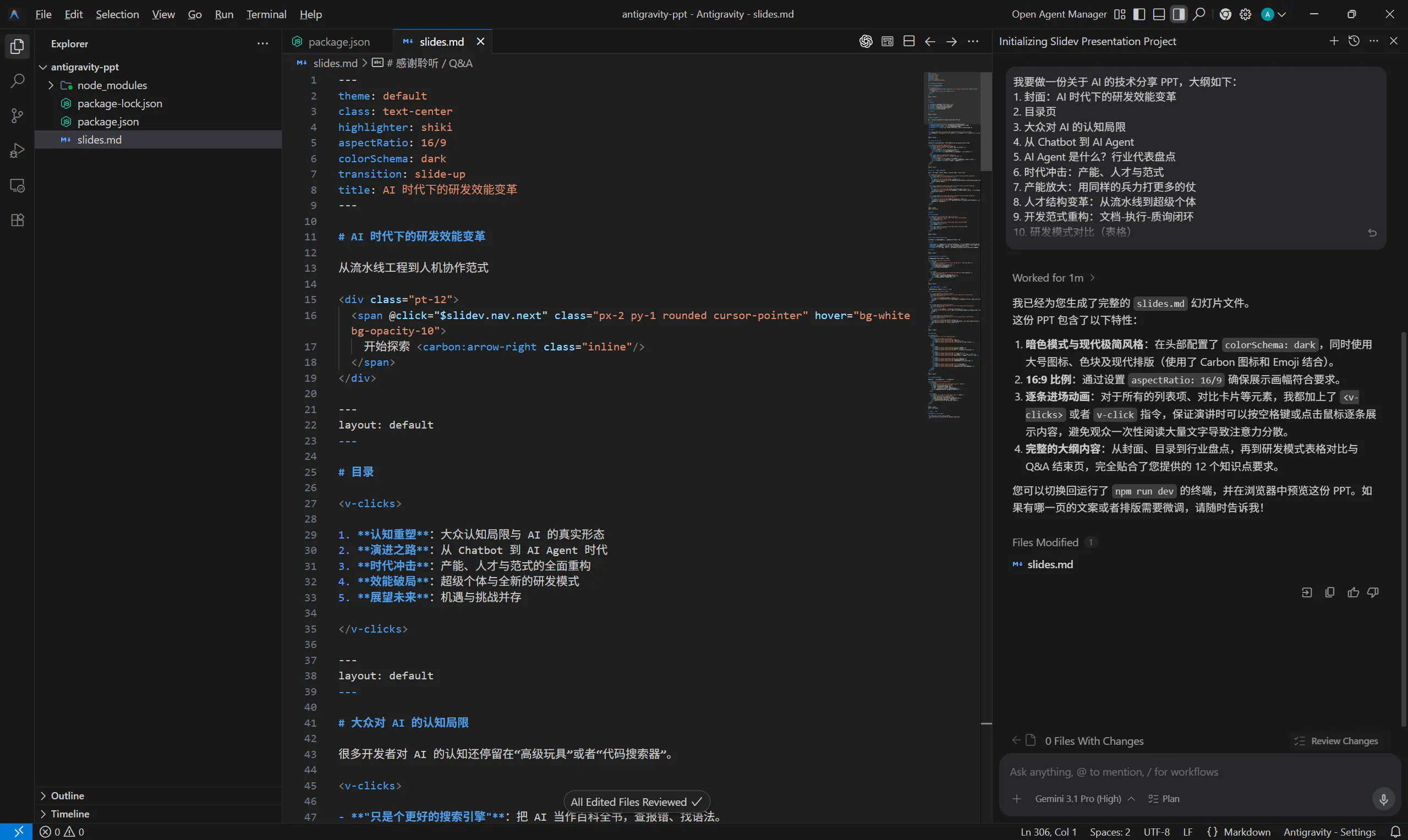Open conversation history clock icon
The image size is (1408, 840).
click(x=1354, y=41)
